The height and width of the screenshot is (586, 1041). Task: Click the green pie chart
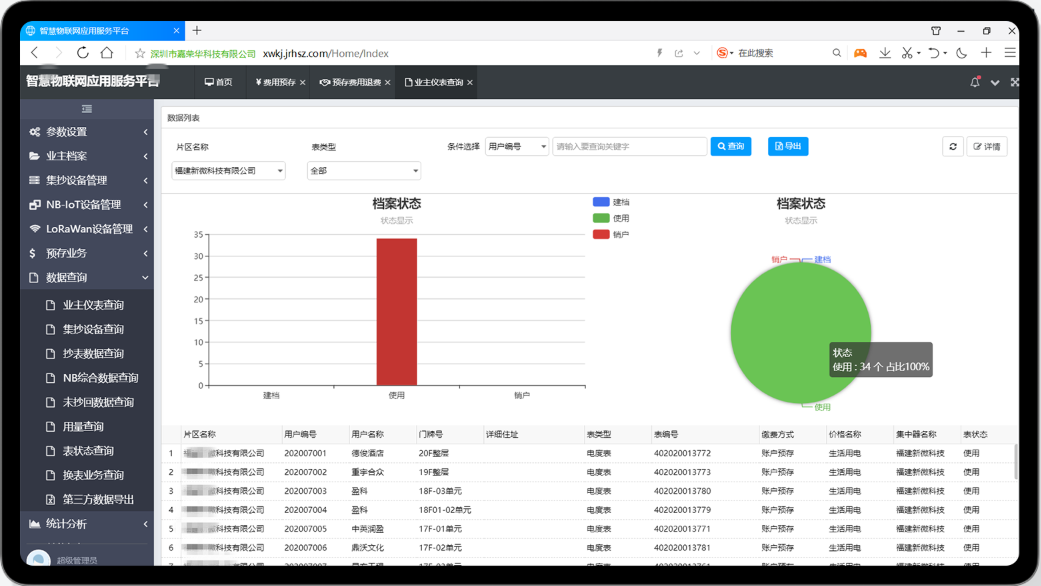(801, 333)
